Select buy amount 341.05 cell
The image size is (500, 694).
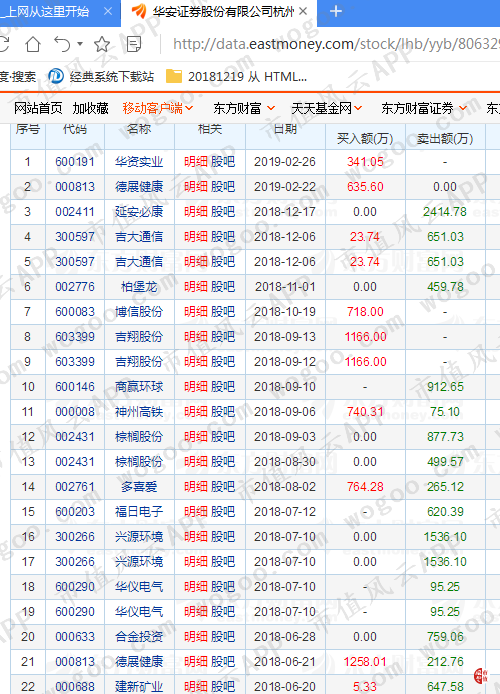coord(365,162)
